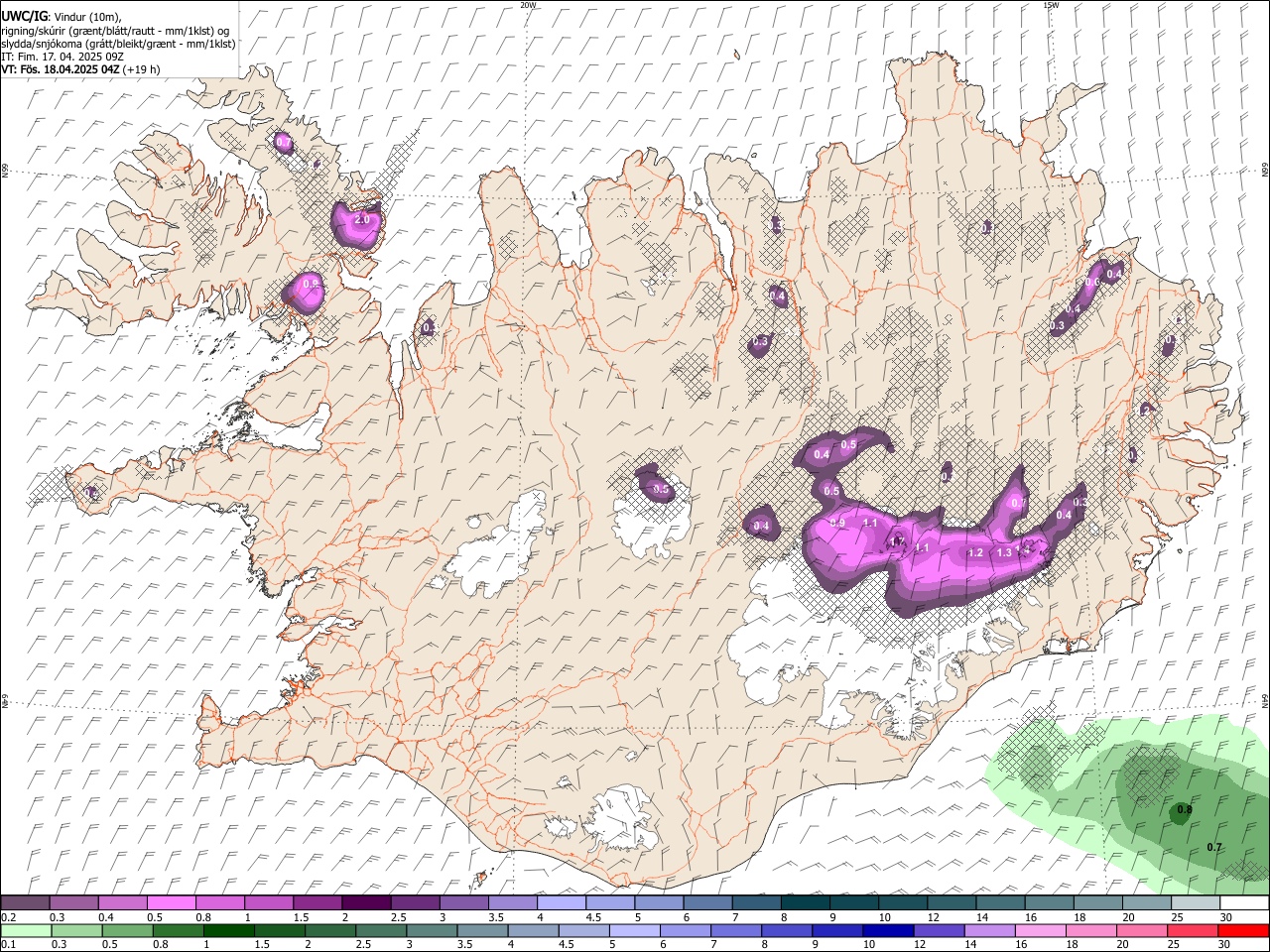Click the bright pink 0.5 swatch on the snow scale
This screenshot has height=952, width=1270.
(171, 903)
